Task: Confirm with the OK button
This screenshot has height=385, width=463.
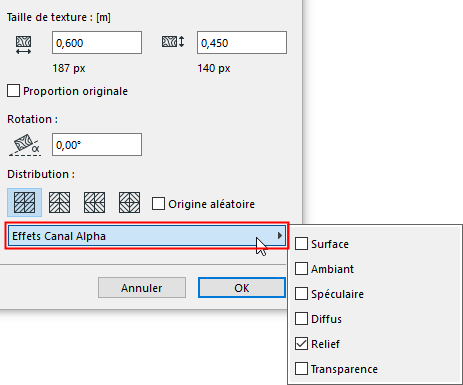Action: point(242,288)
